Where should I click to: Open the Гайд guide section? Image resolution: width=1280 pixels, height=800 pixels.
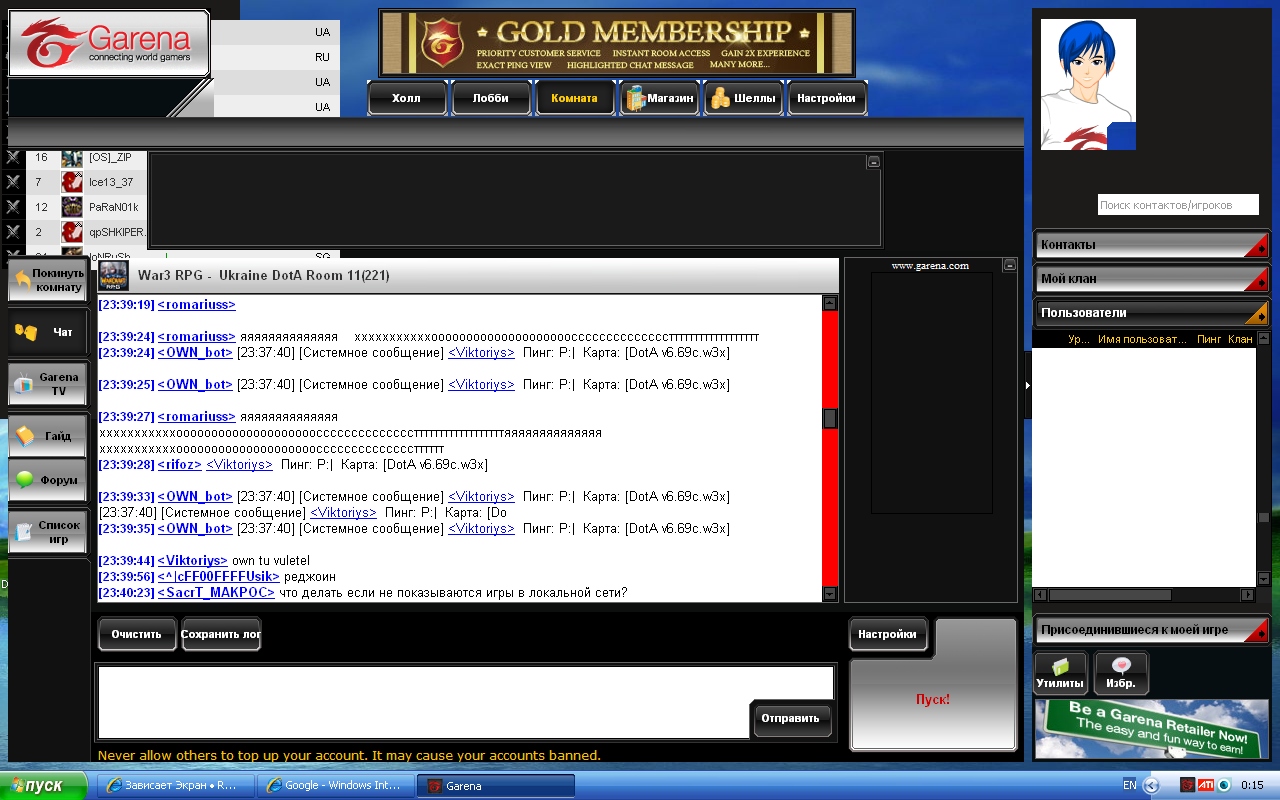click(48, 436)
